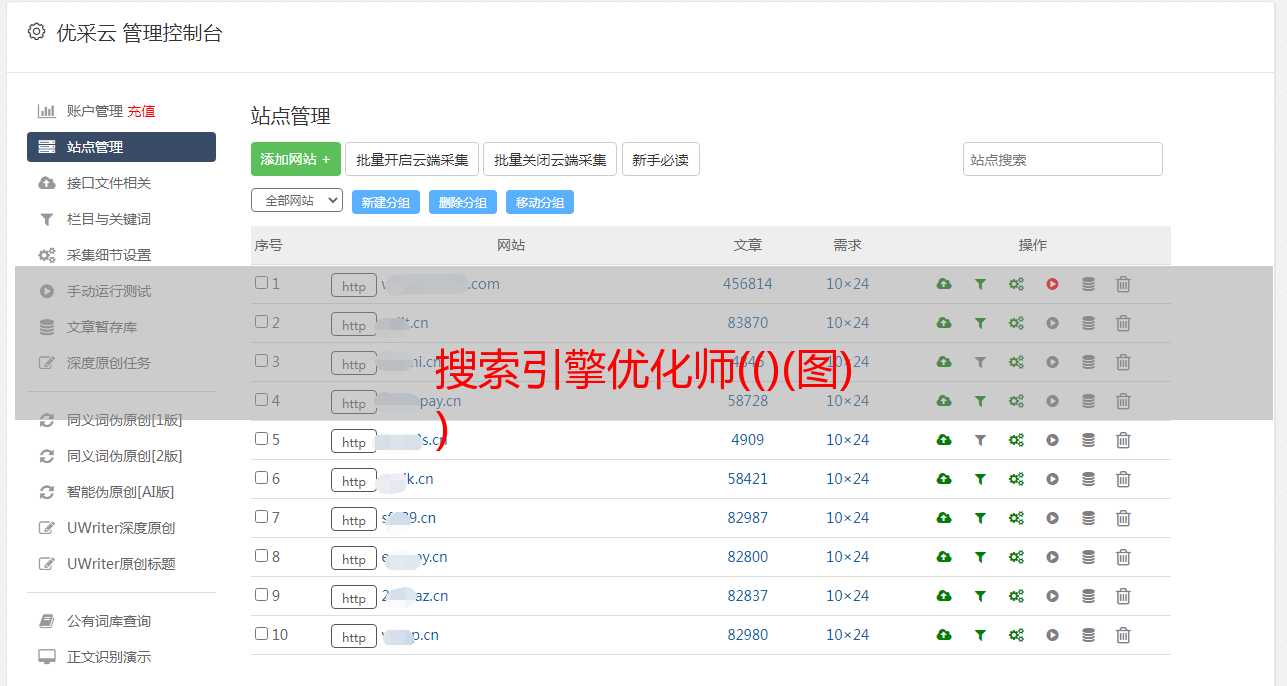Open gears settings icon in row 5
Image resolution: width=1287 pixels, height=686 pixels.
(1016, 440)
